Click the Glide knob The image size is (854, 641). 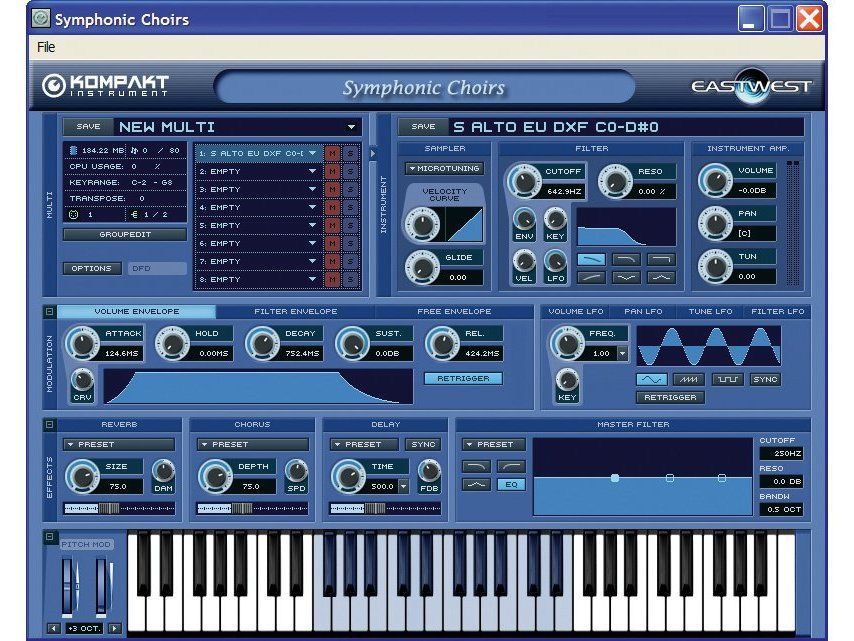[422, 267]
